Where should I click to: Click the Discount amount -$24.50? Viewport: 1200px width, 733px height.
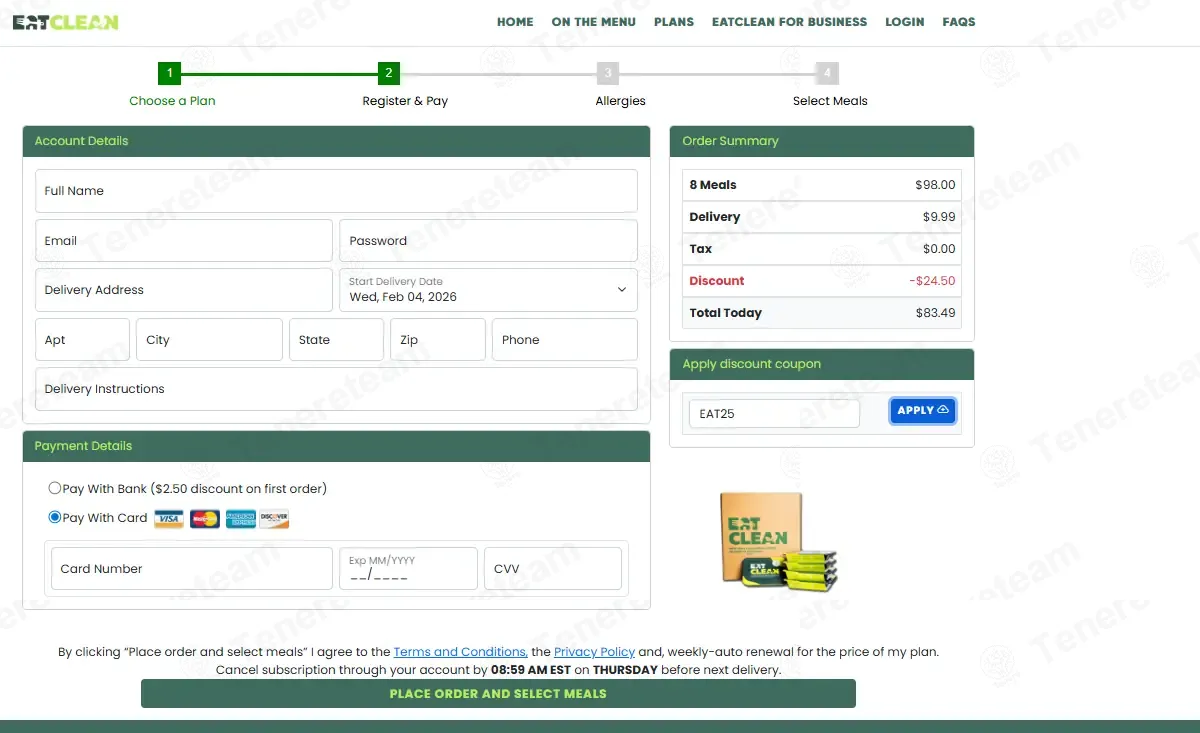point(932,281)
